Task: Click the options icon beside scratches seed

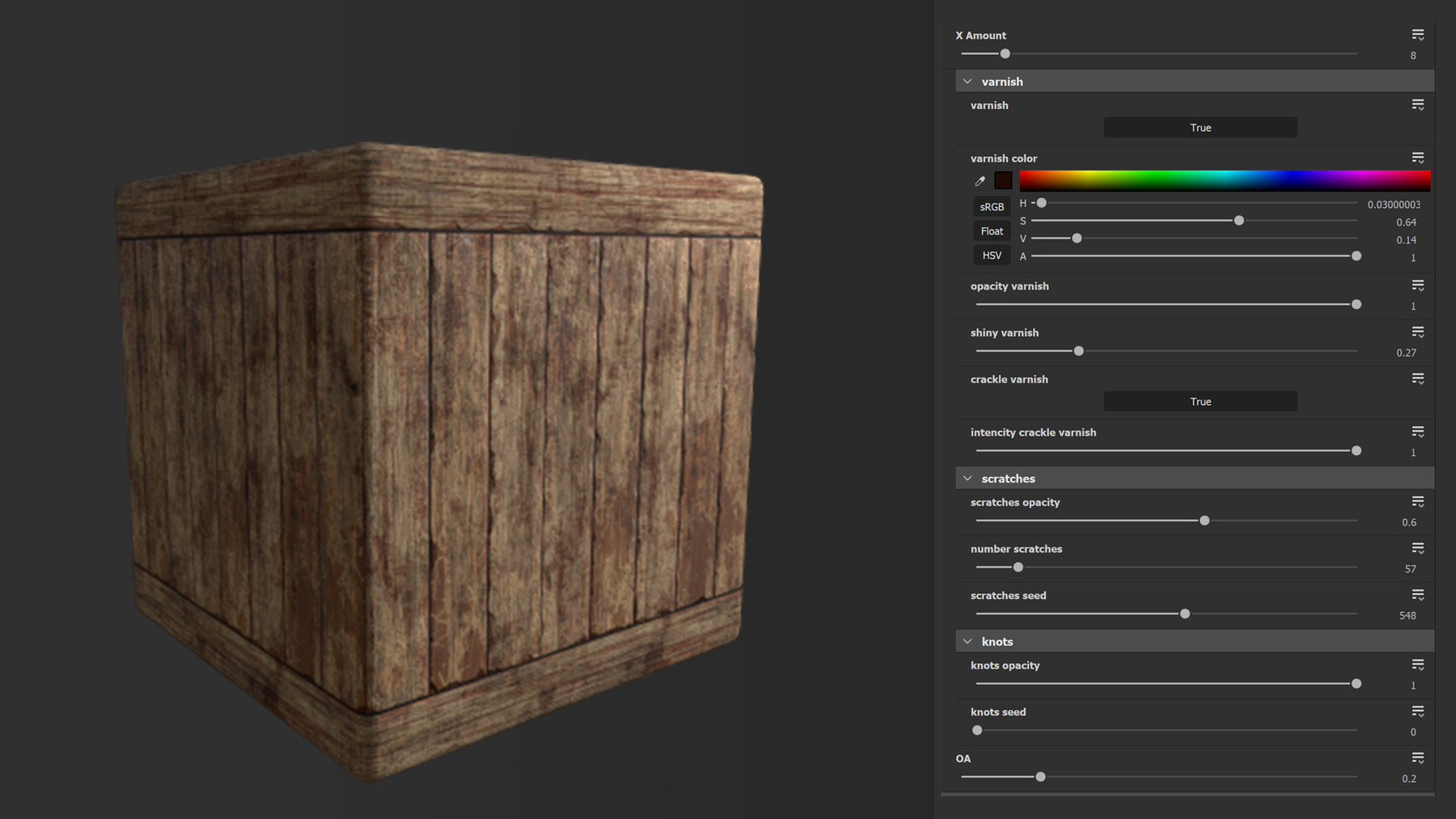Action: point(1417,593)
